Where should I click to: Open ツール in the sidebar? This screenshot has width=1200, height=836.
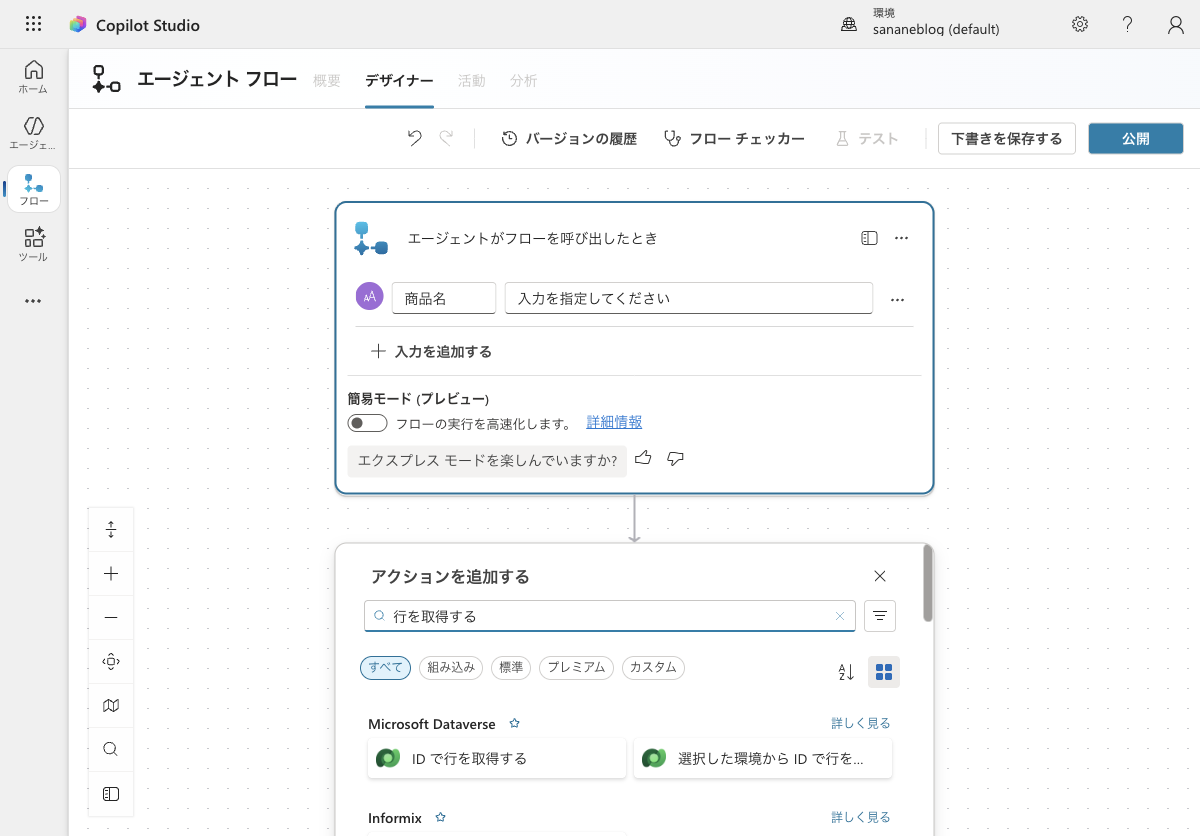[x=33, y=245]
